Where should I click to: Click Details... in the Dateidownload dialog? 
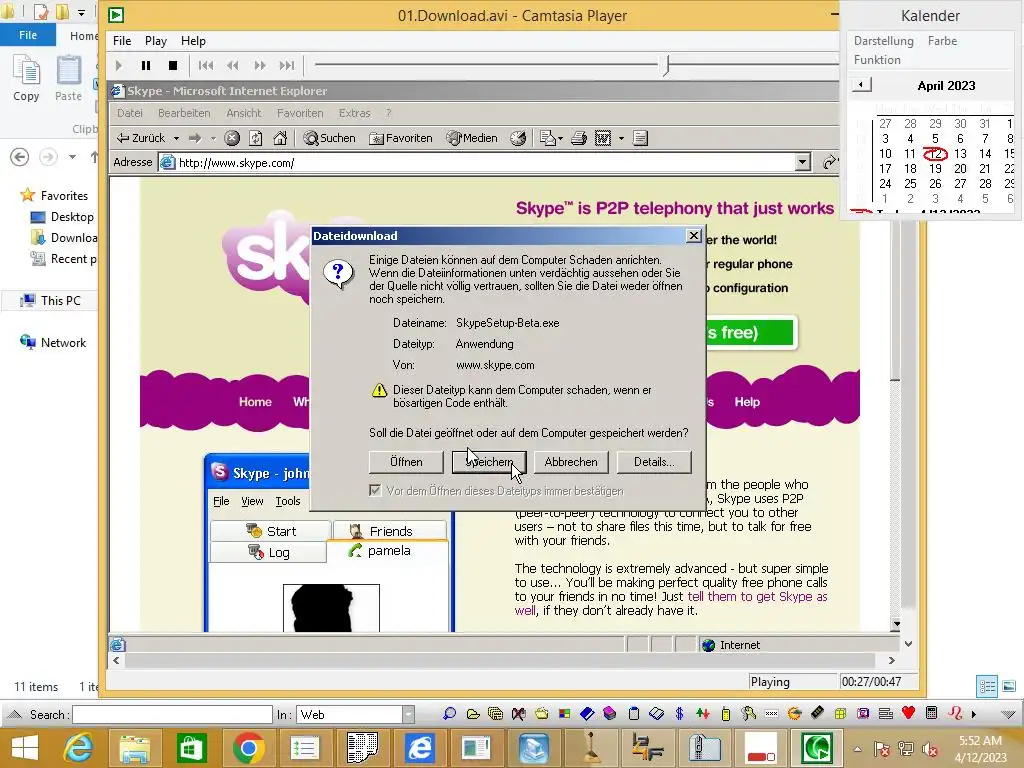[654, 462]
